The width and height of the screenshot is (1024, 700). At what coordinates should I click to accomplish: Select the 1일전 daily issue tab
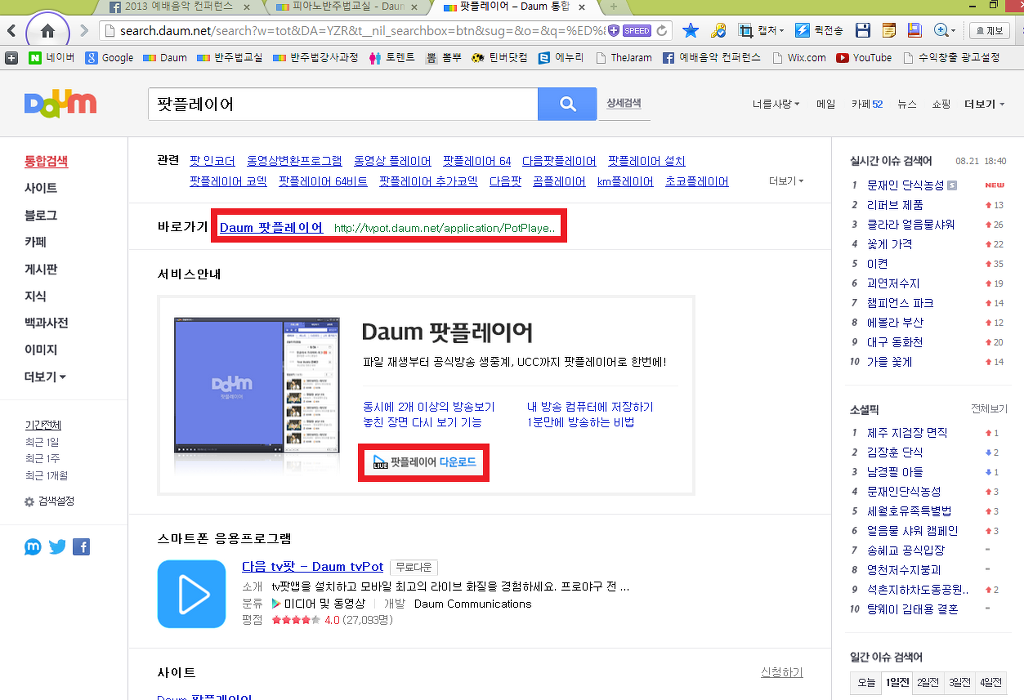(897, 682)
